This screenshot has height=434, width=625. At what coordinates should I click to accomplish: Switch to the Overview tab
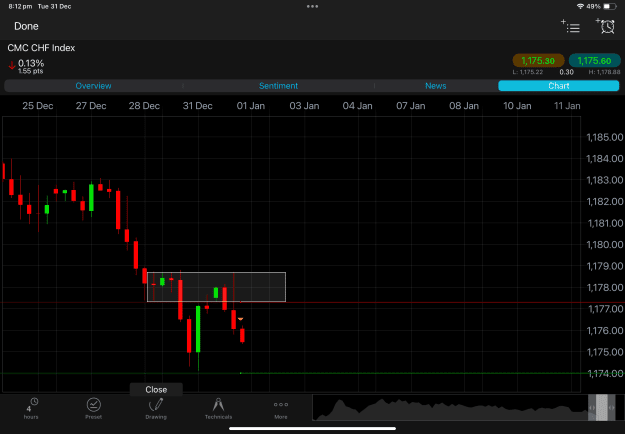[x=93, y=86]
